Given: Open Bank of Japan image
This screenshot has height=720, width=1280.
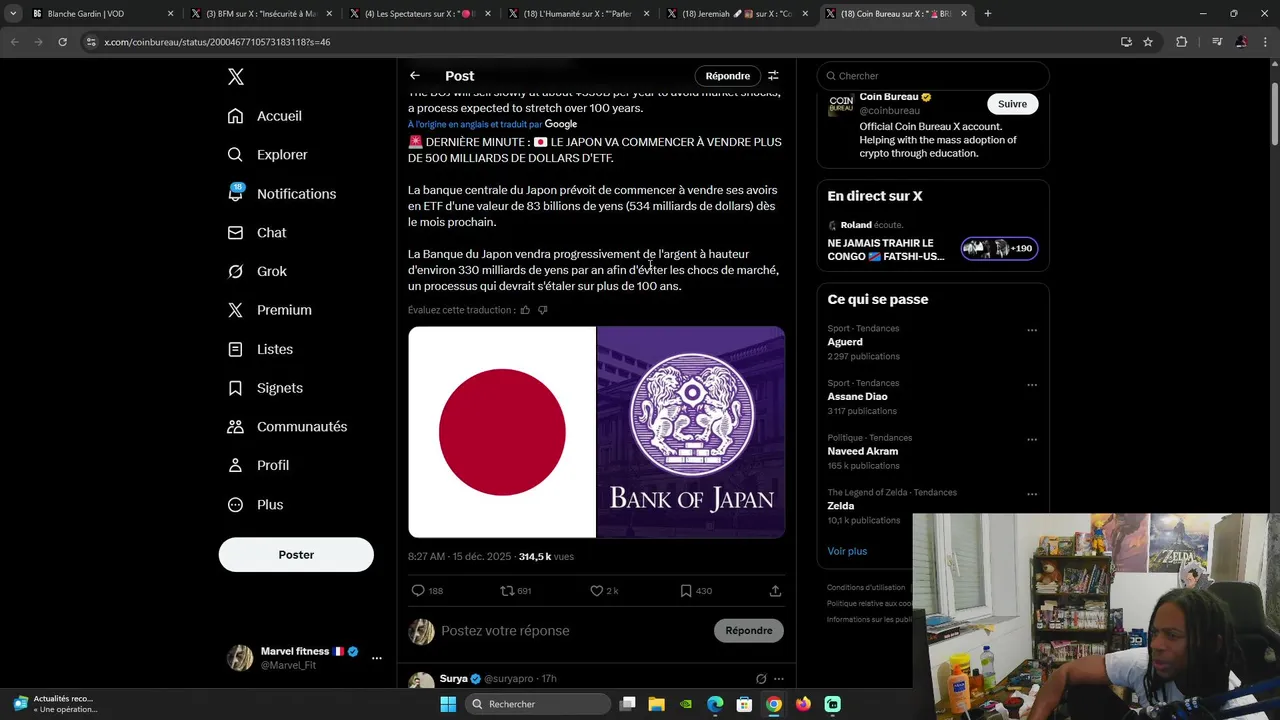Looking at the screenshot, I should (x=691, y=432).
